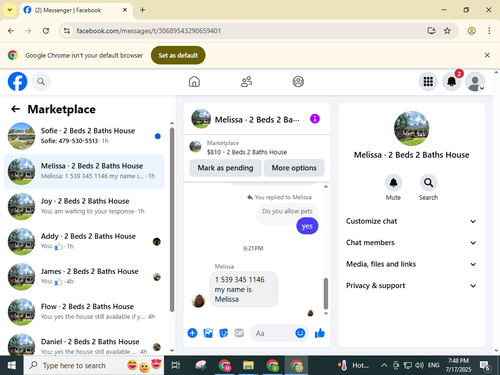
Task: Dismiss the default browser notification bar
Action: click(x=487, y=55)
